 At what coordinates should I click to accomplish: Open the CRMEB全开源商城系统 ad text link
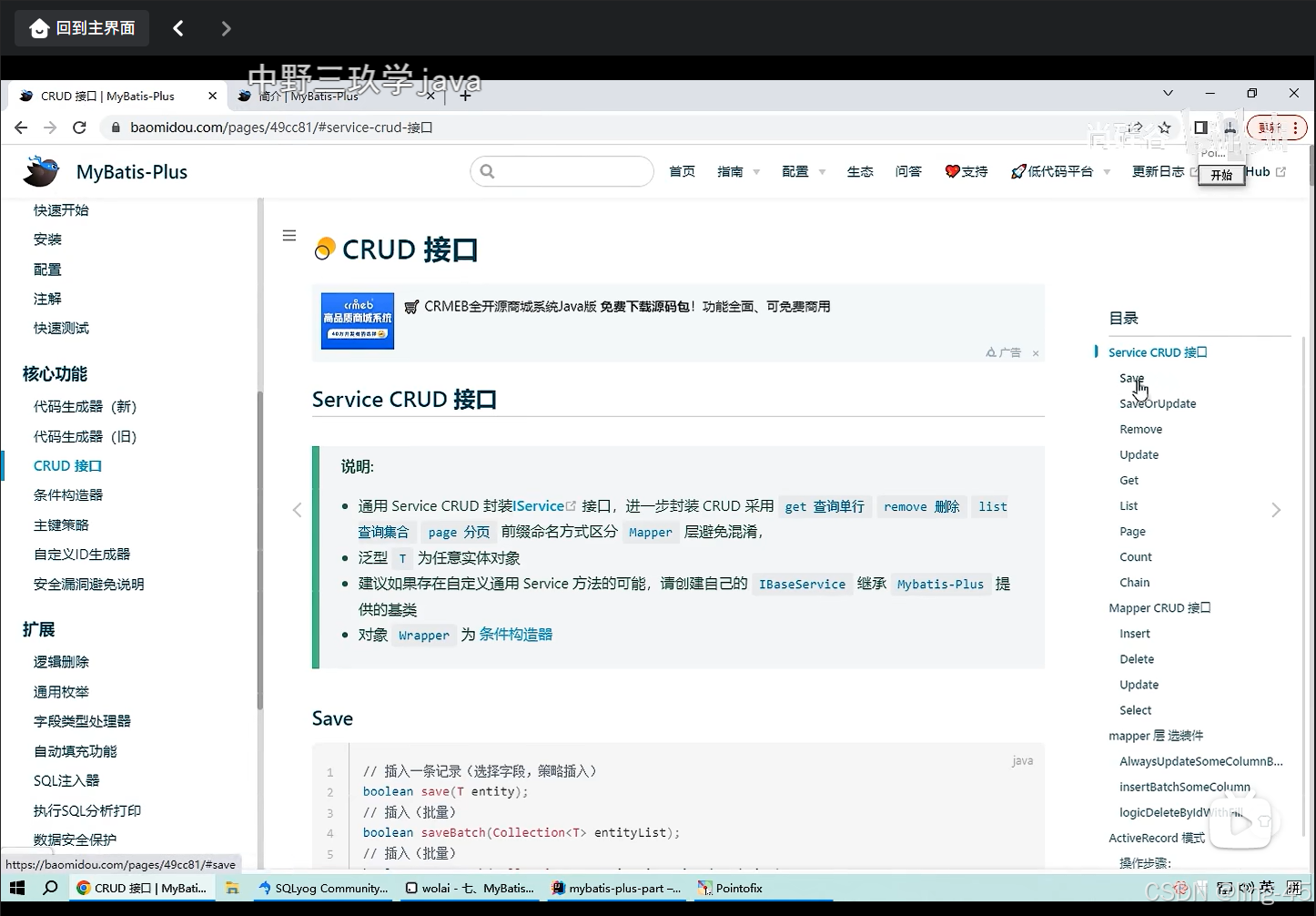click(627, 307)
